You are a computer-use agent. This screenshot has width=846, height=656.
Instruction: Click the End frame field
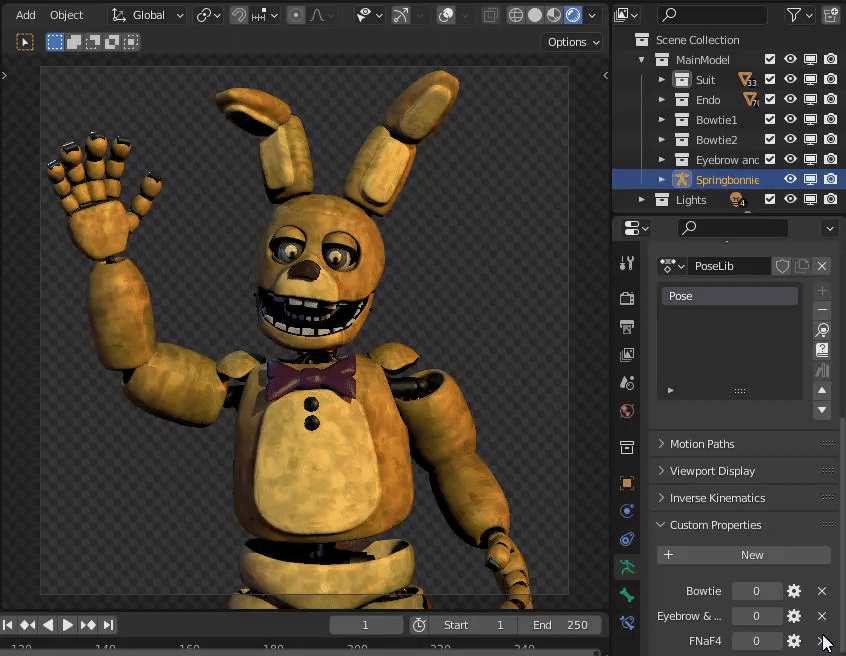pos(560,625)
